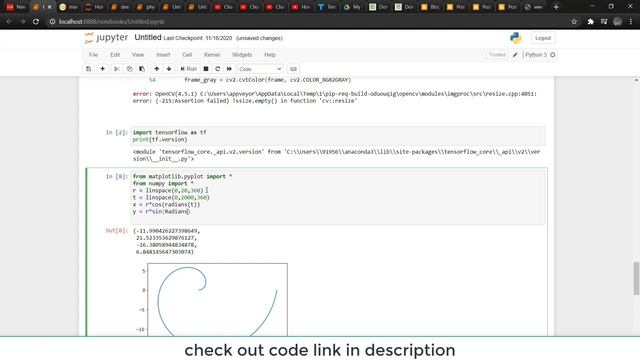Click the Trusted notebook indicator
Viewport: 640px width, 360px height.
pos(497,55)
